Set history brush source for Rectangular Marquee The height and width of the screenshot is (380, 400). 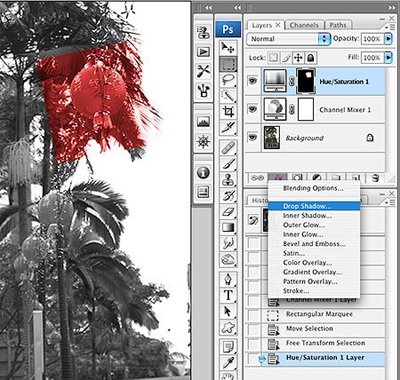coord(254,314)
